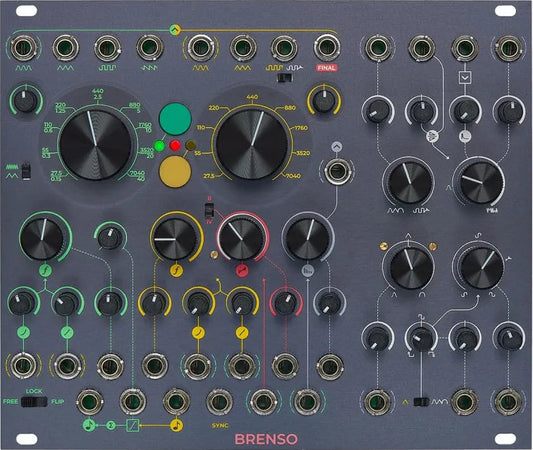This screenshot has width=533, height=450.
Task: Click the green music note icon
Action: (x=89, y=425)
